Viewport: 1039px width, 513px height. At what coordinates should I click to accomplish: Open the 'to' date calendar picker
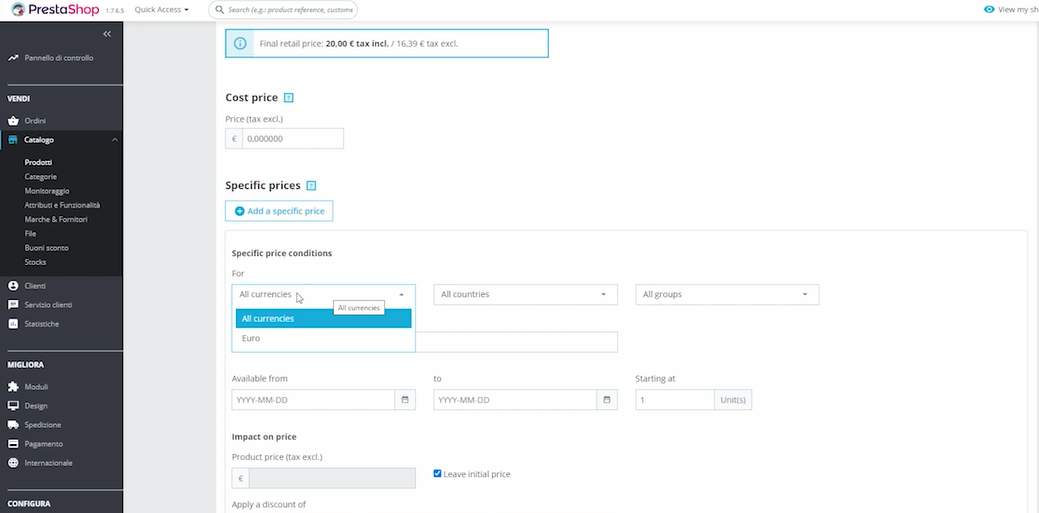pos(607,400)
